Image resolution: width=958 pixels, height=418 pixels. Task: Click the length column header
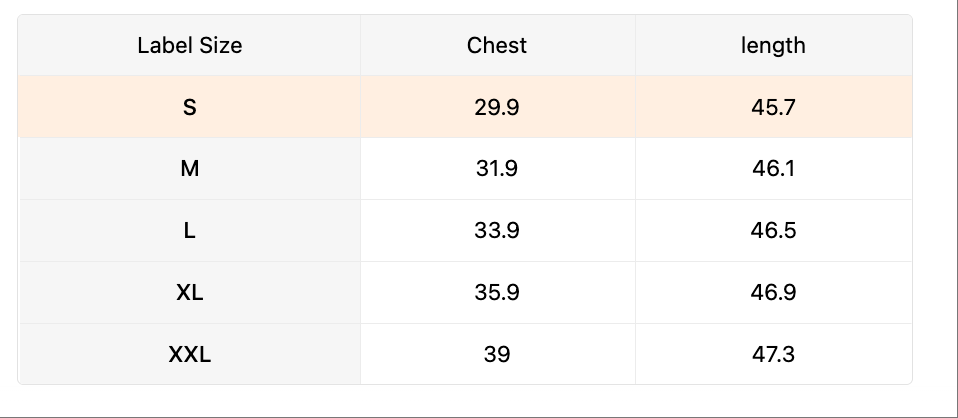tap(773, 45)
